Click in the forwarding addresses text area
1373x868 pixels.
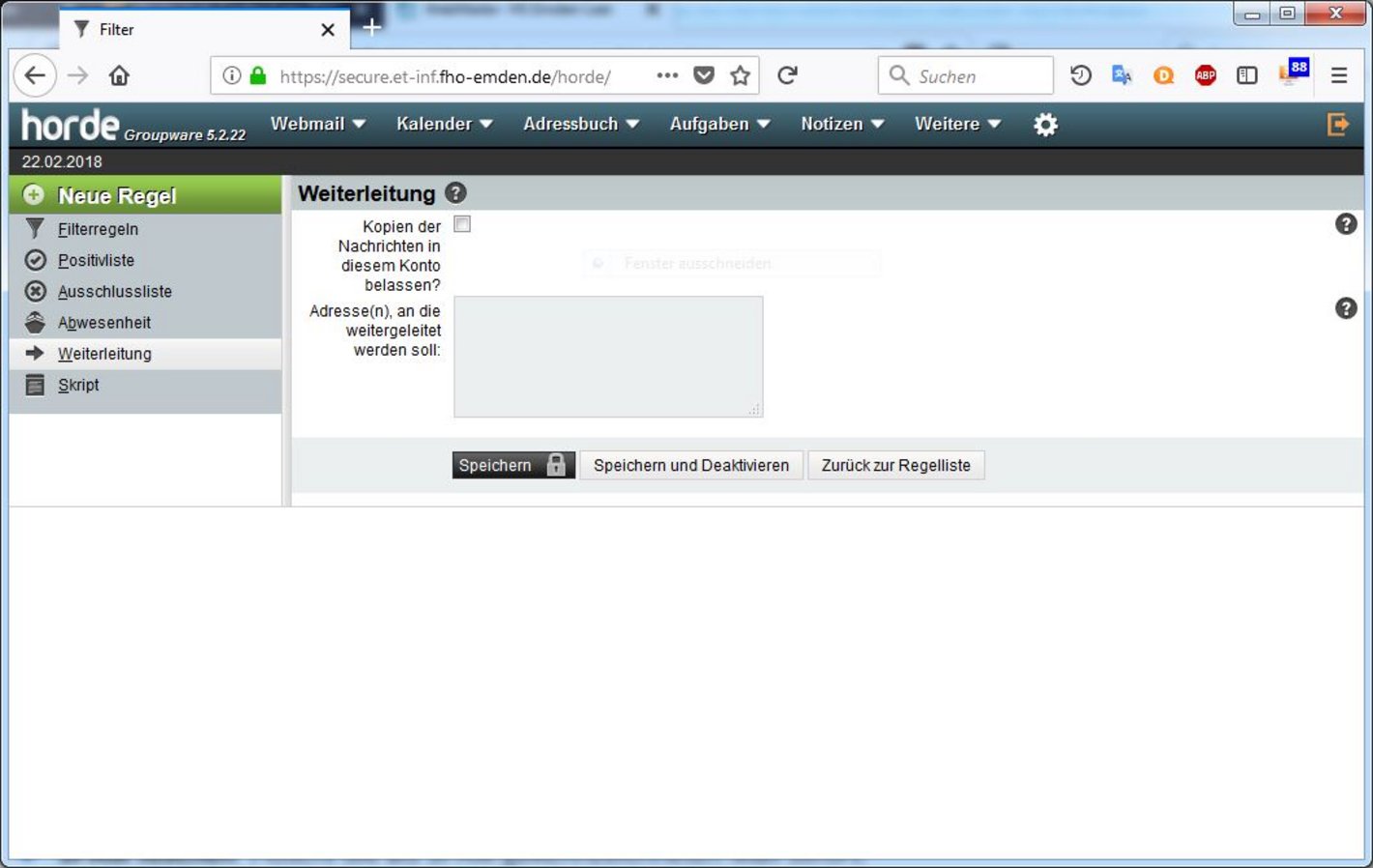608,357
